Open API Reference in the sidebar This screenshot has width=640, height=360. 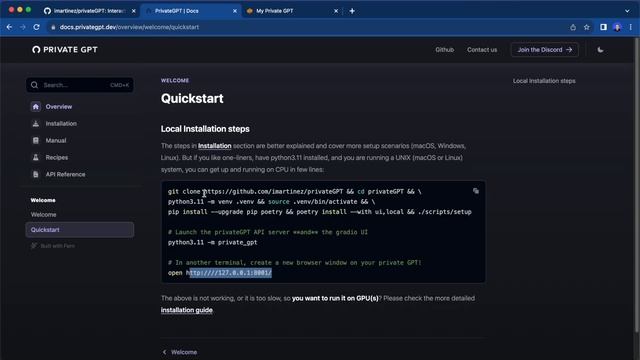click(65, 174)
